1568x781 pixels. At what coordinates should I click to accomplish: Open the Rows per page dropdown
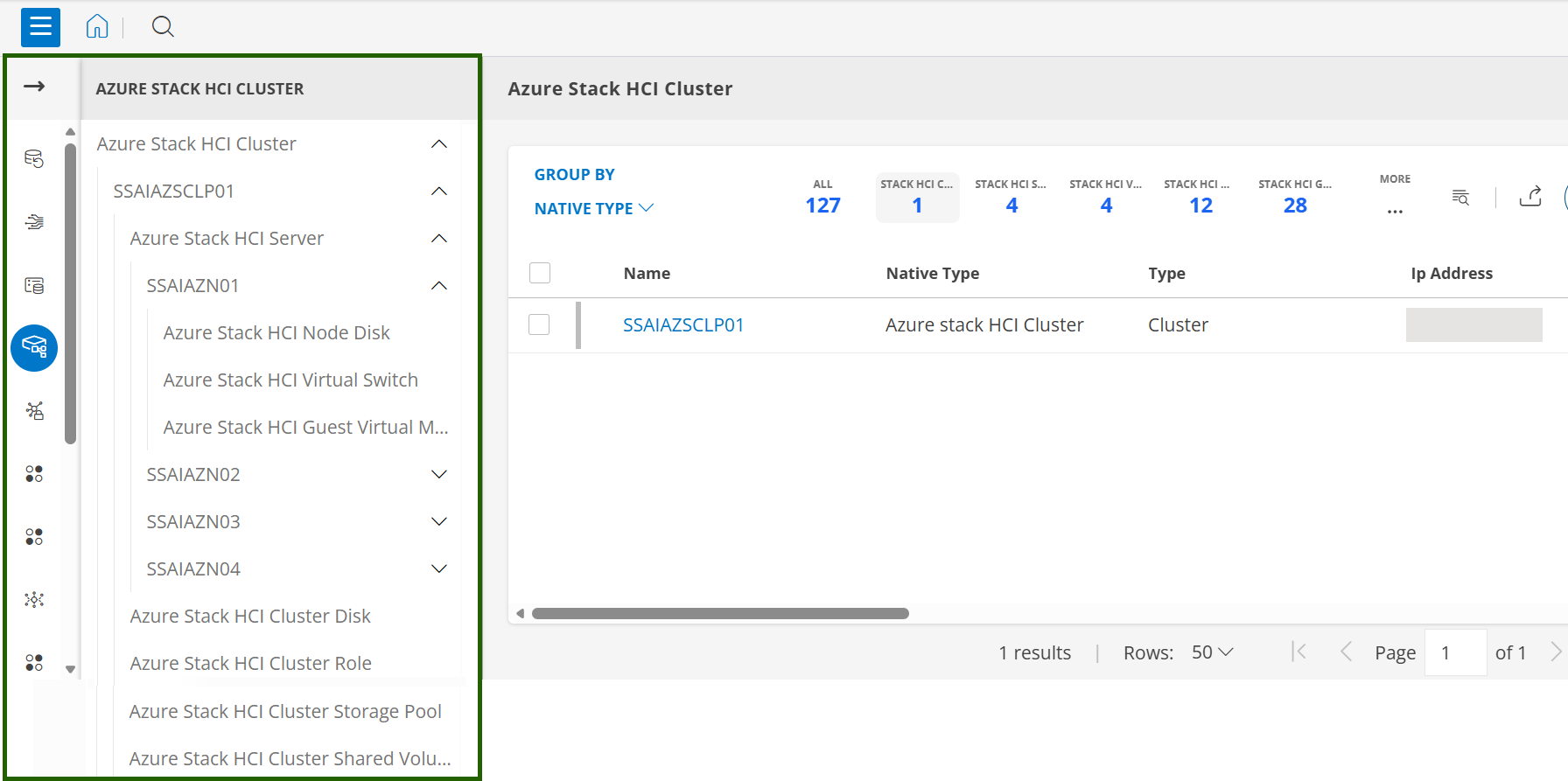click(1212, 652)
